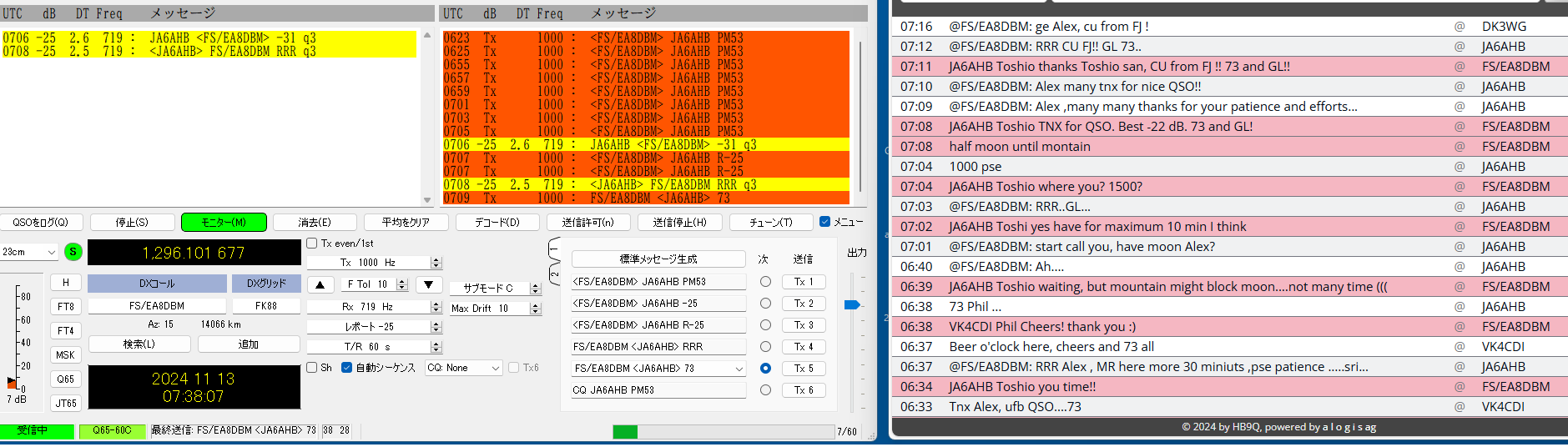1568x447 pixels.
Task: Click the モニター(M) monitor button
Action: pyautogui.click(x=224, y=223)
